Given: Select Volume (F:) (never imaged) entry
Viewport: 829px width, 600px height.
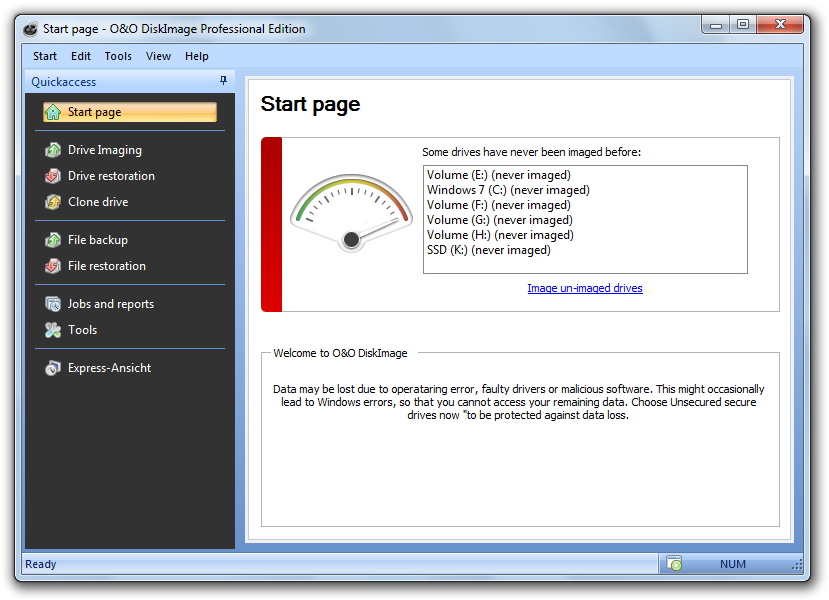Looking at the screenshot, I should 499,205.
